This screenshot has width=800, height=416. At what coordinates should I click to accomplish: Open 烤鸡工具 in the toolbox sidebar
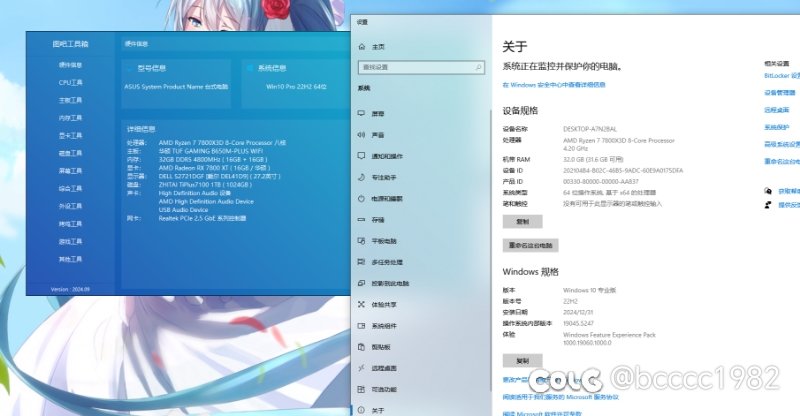pos(70,224)
